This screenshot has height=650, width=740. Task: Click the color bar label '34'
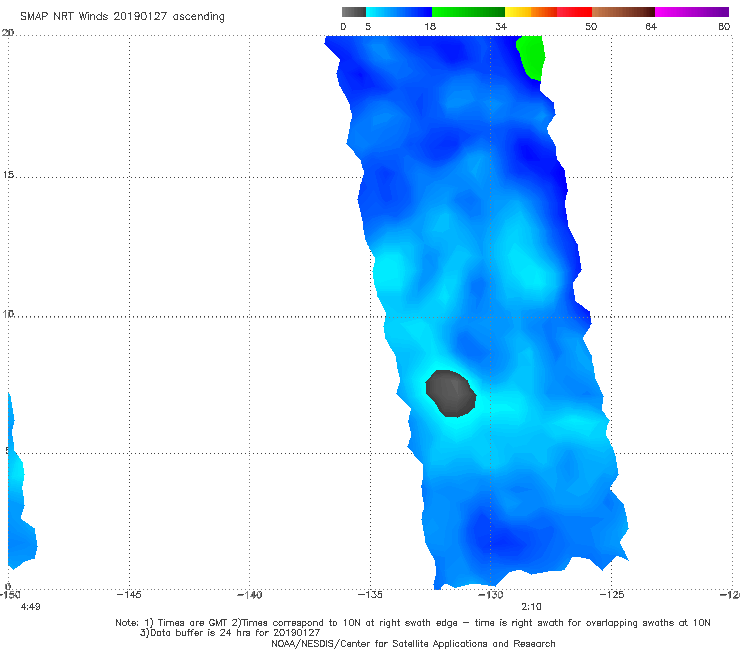click(x=501, y=26)
